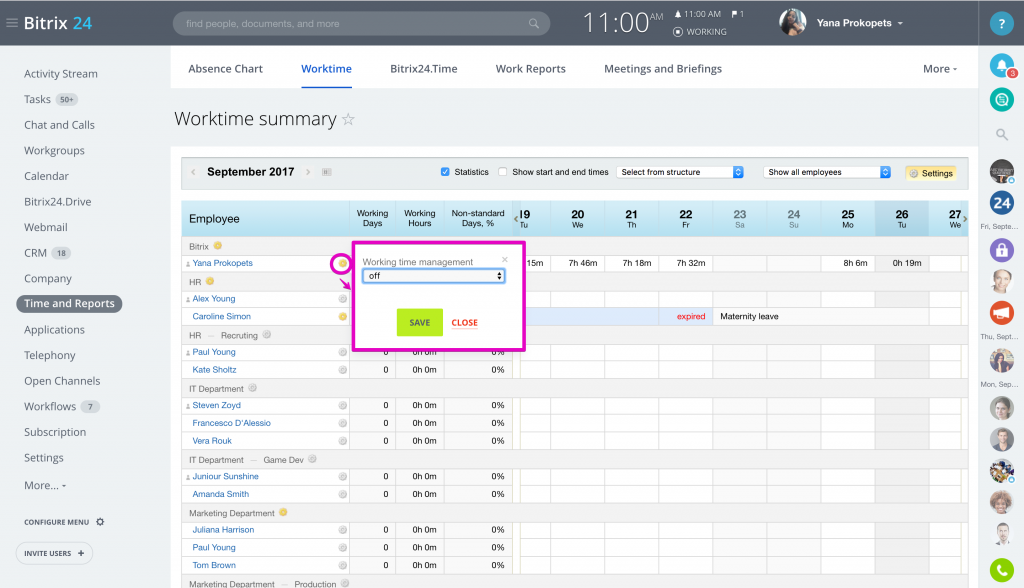Open the yellow Settings button
Screen dimensions: 1024x588
931,173
